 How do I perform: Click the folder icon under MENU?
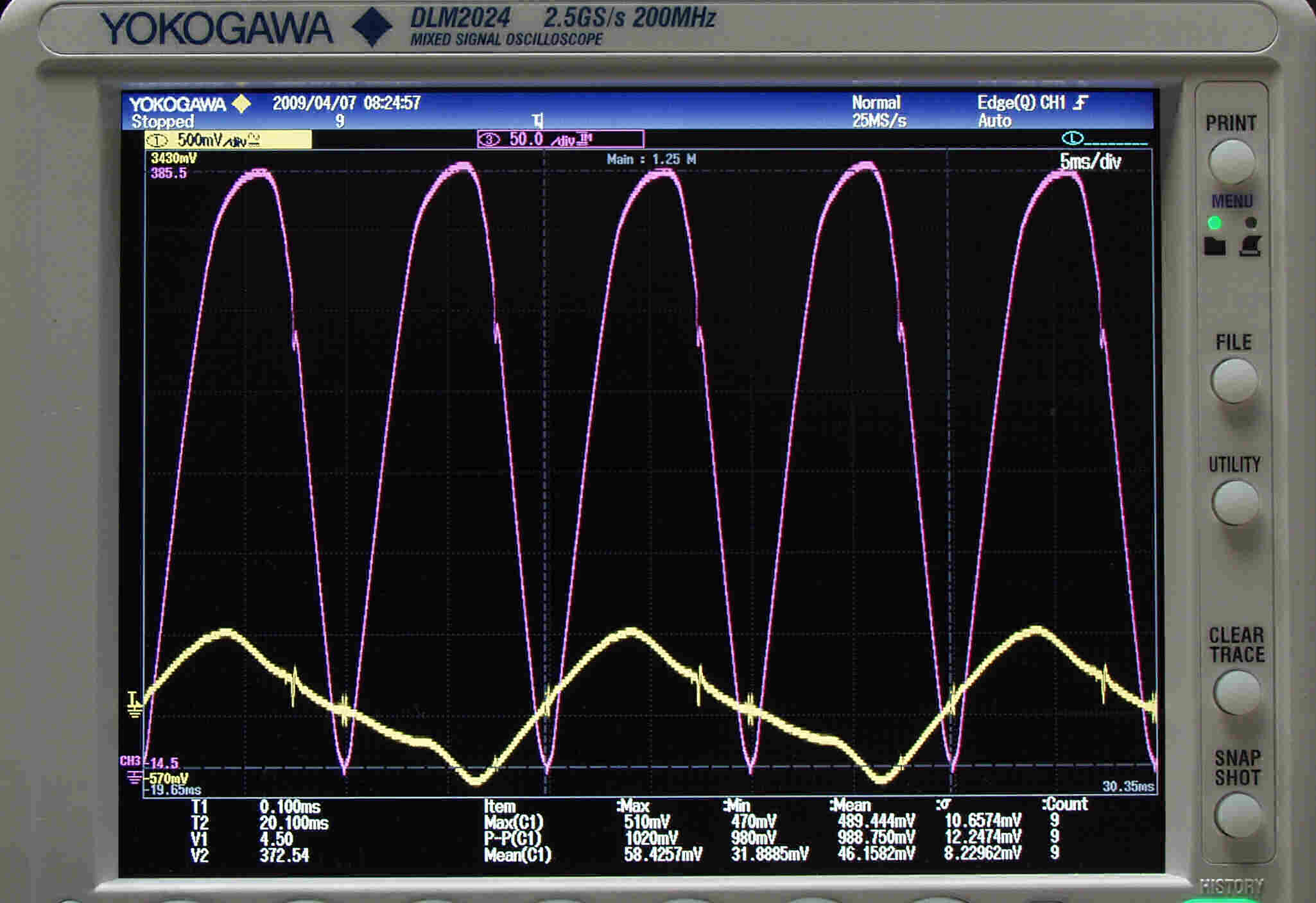click(x=1215, y=246)
